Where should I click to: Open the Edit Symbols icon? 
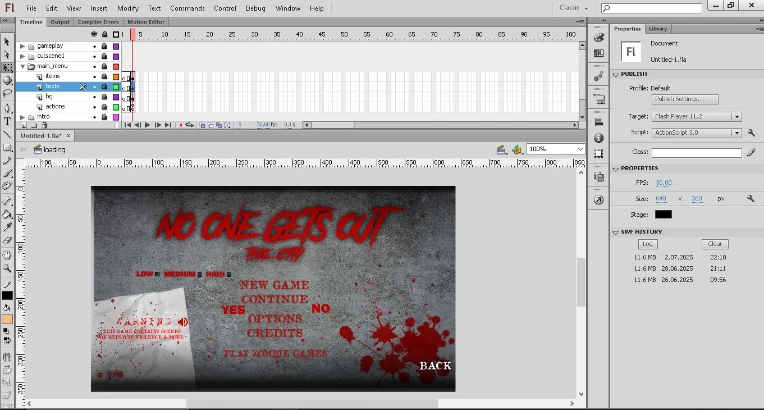pyautogui.click(x=517, y=149)
